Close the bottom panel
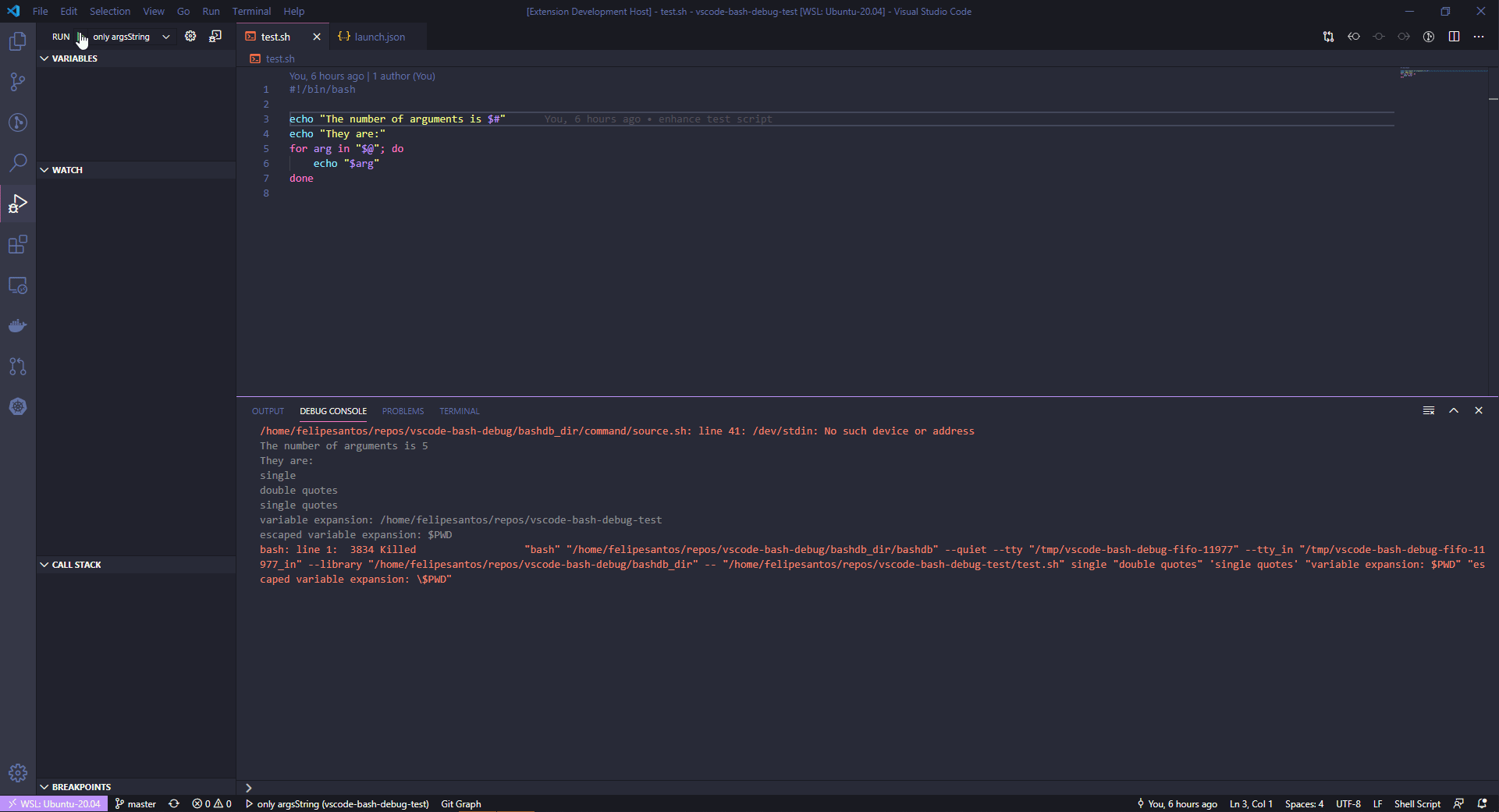The width and height of the screenshot is (1499, 812). pos(1479,410)
